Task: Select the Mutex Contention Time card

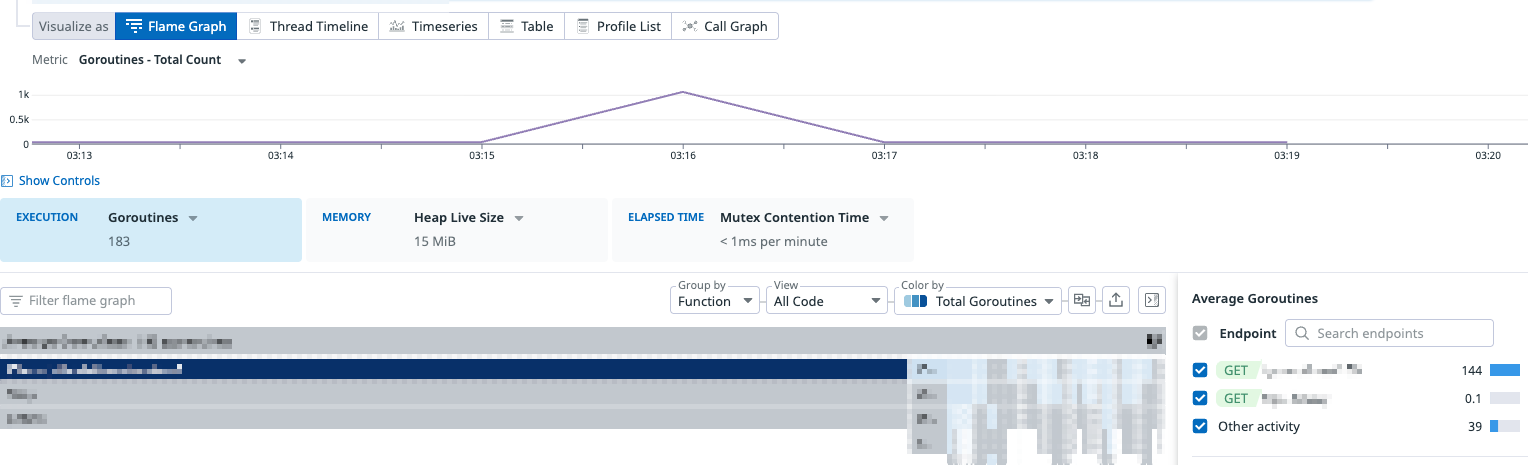Action: coord(762,229)
